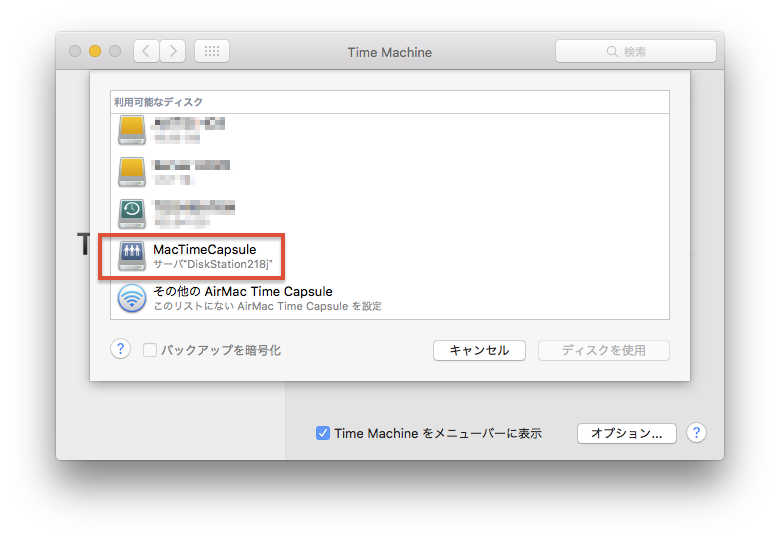The image size is (780, 540).
Task: Click the yellow minimize window button
Action: [x=95, y=51]
